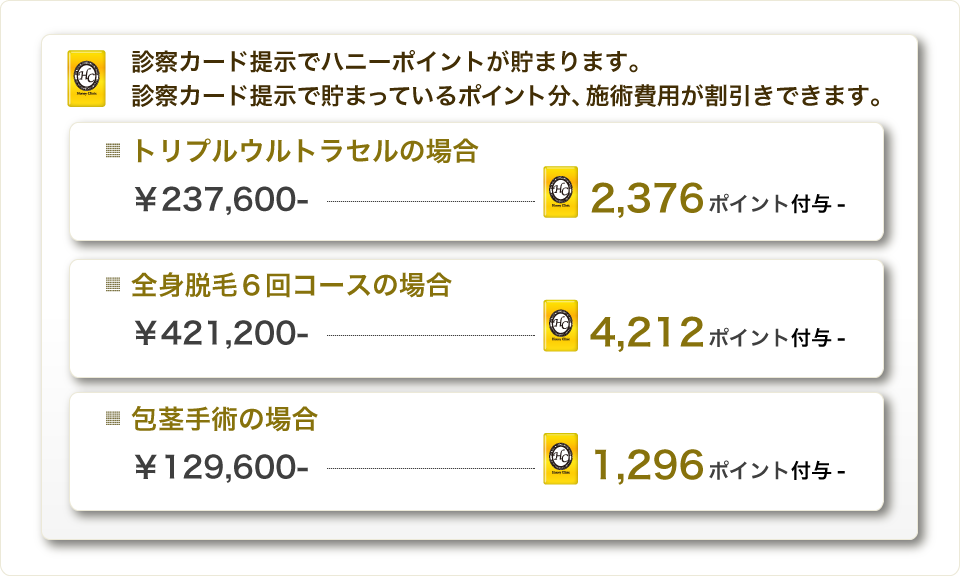Click bullet square before トリプルウルトラセルの場合
Viewport: 960px width, 576px height.
coord(113,151)
